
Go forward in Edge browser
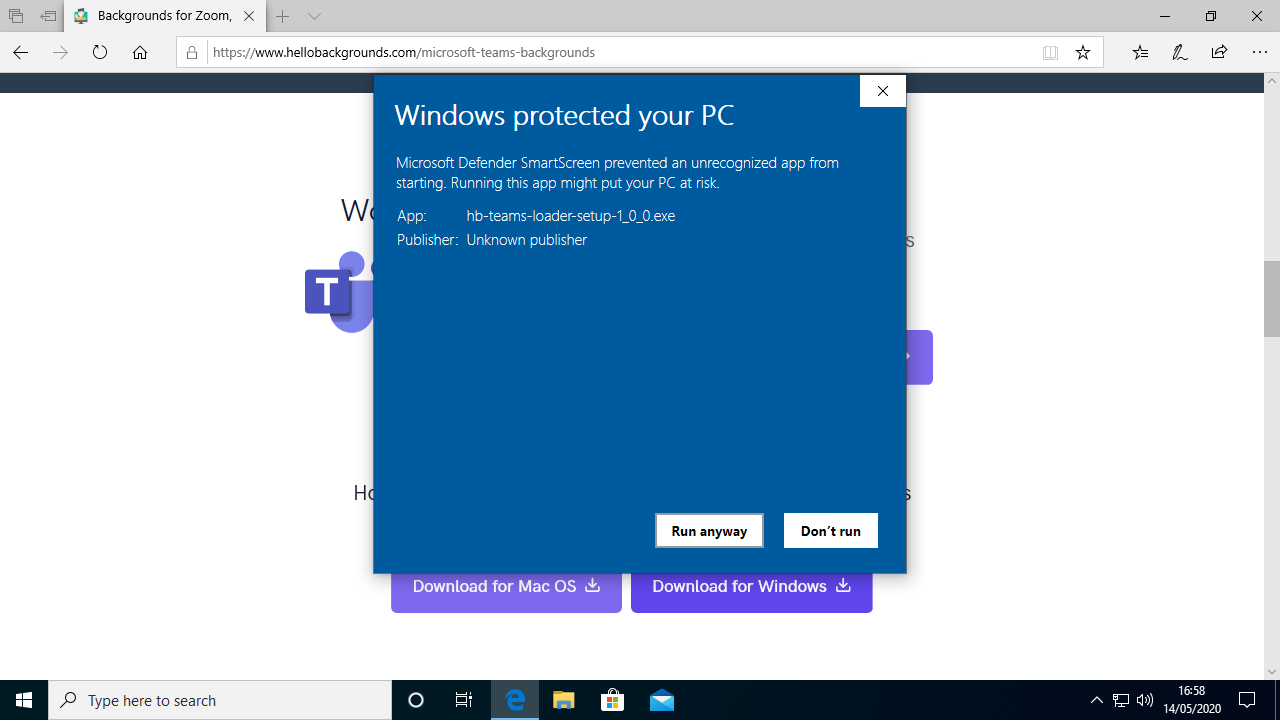[60, 53]
